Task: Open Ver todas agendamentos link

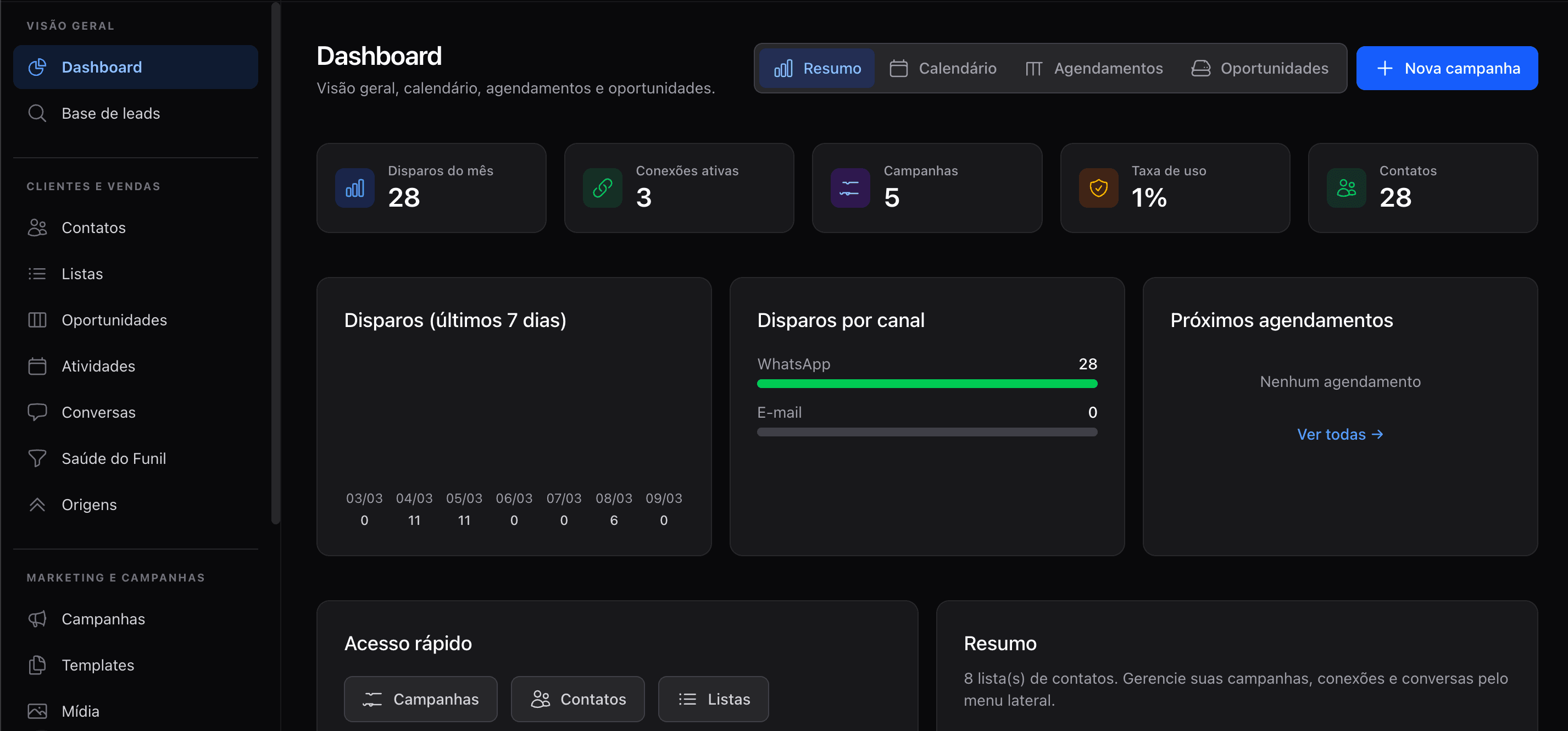Action: click(1340, 434)
